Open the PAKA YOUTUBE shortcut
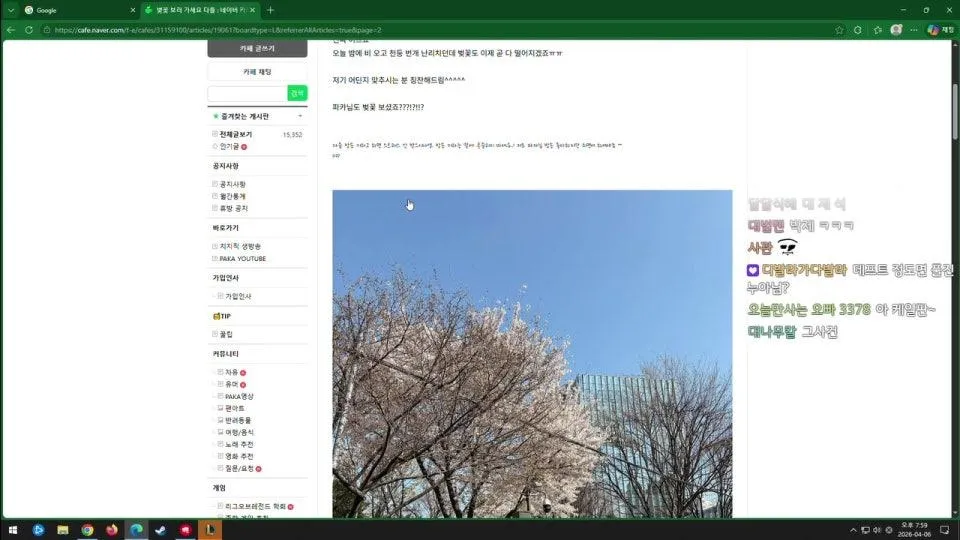The height and width of the screenshot is (540, 960). pos(242,259)
